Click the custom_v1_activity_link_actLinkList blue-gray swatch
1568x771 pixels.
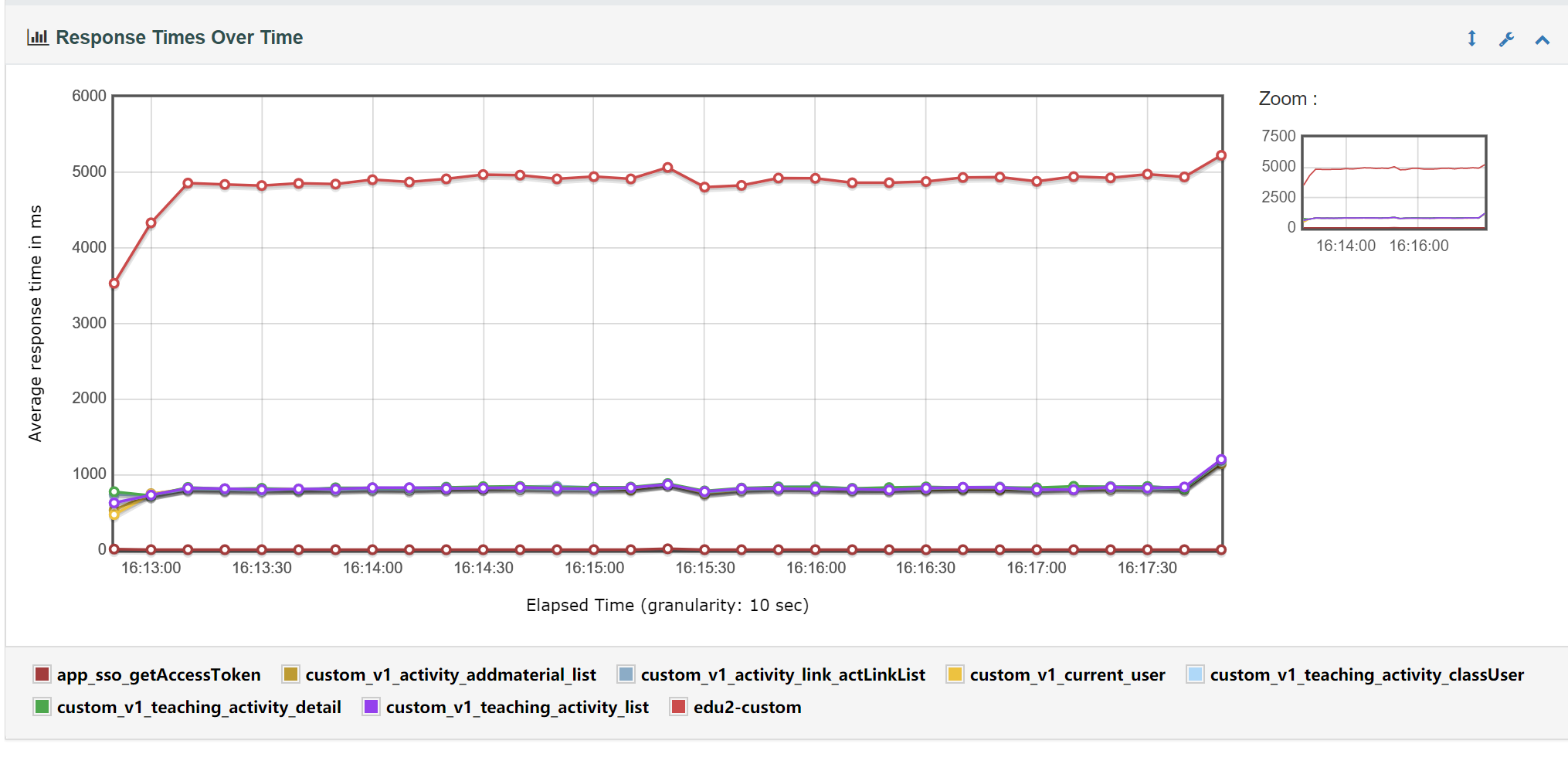click(626, 674)
